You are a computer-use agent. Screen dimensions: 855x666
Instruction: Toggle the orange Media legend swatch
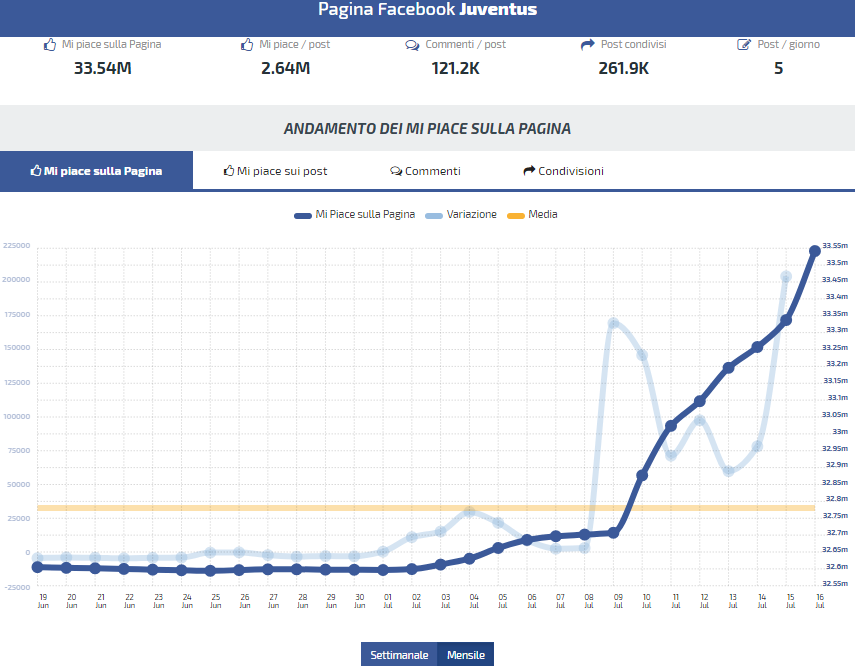(516, 215)
